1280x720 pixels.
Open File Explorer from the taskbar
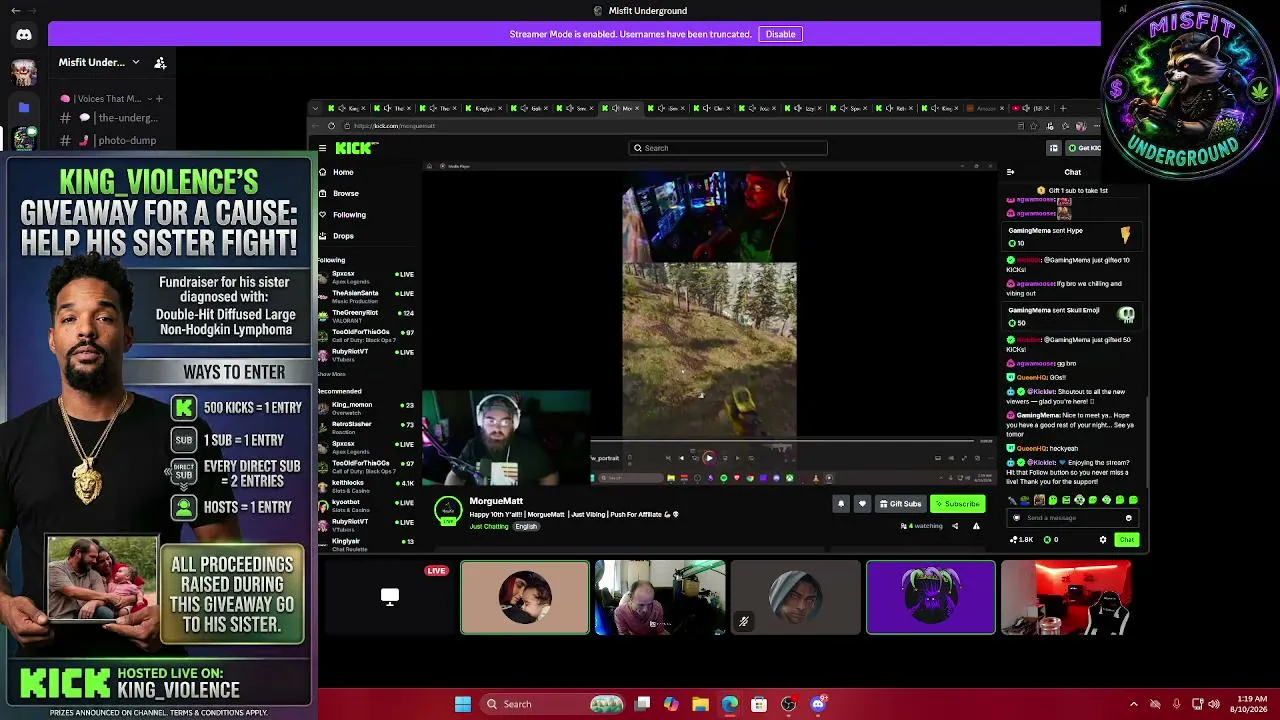pos(700,704)
